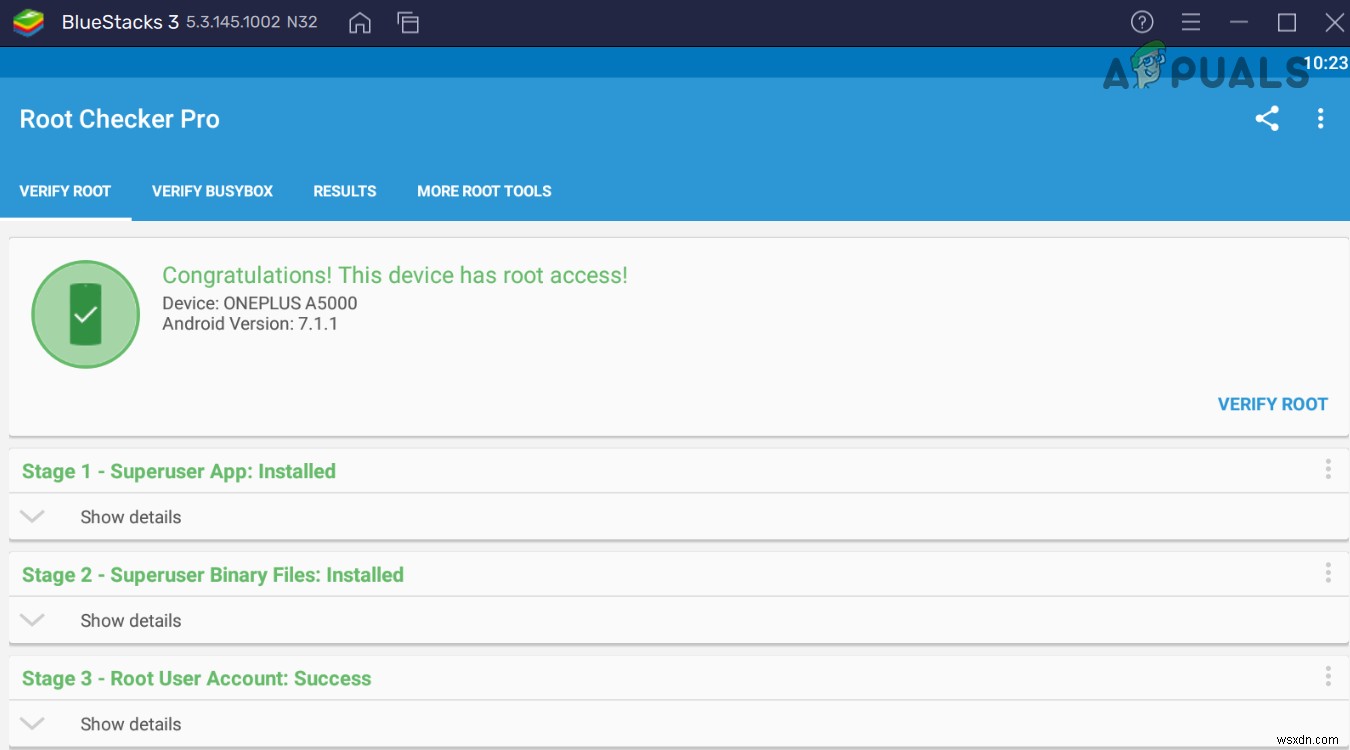Open the Stage 1 options menu
1350x750 pixels.
point(1328,468)
